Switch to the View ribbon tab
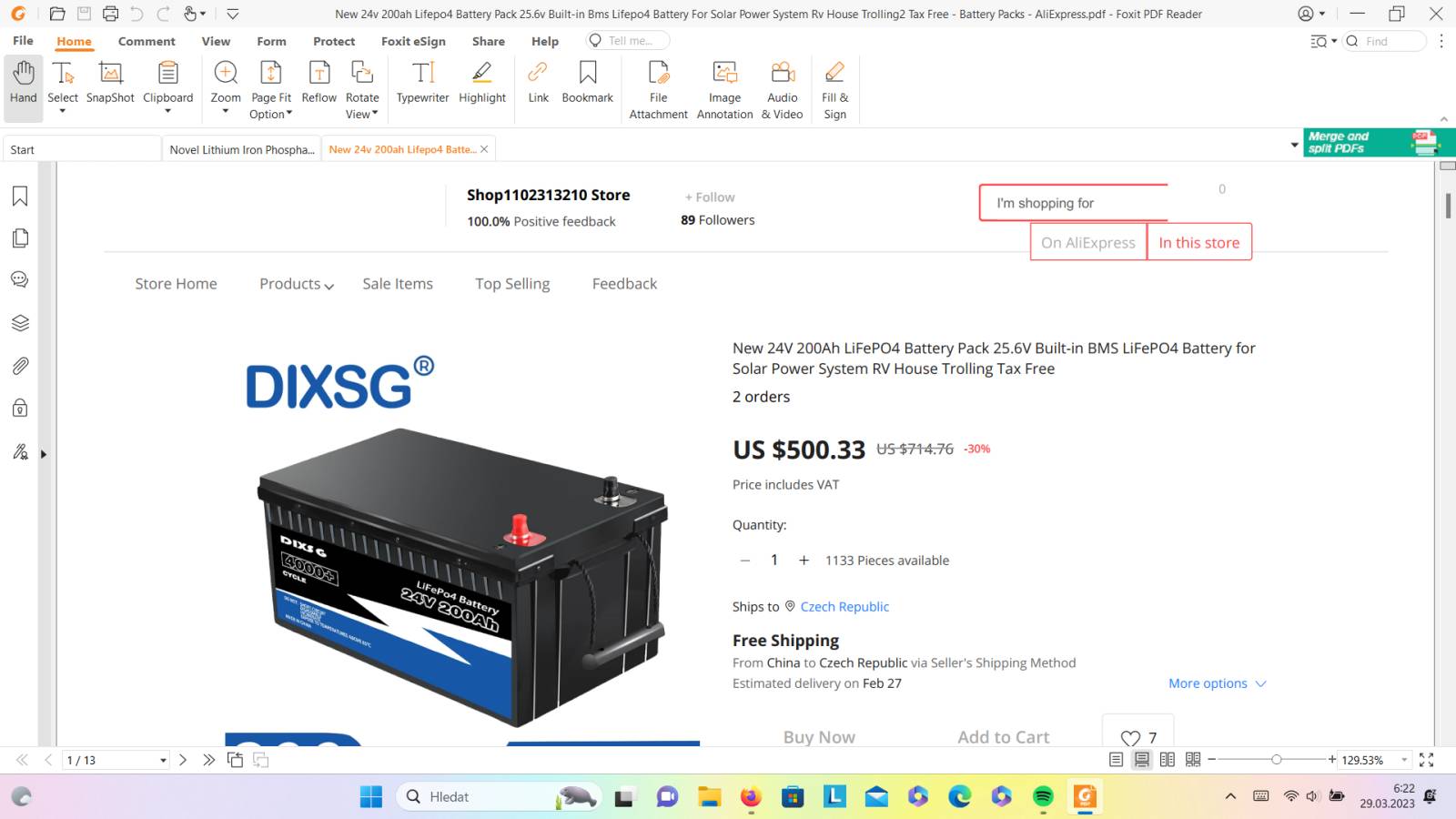This screenshot has width=1456, height=819. click(x=216, y=41)
